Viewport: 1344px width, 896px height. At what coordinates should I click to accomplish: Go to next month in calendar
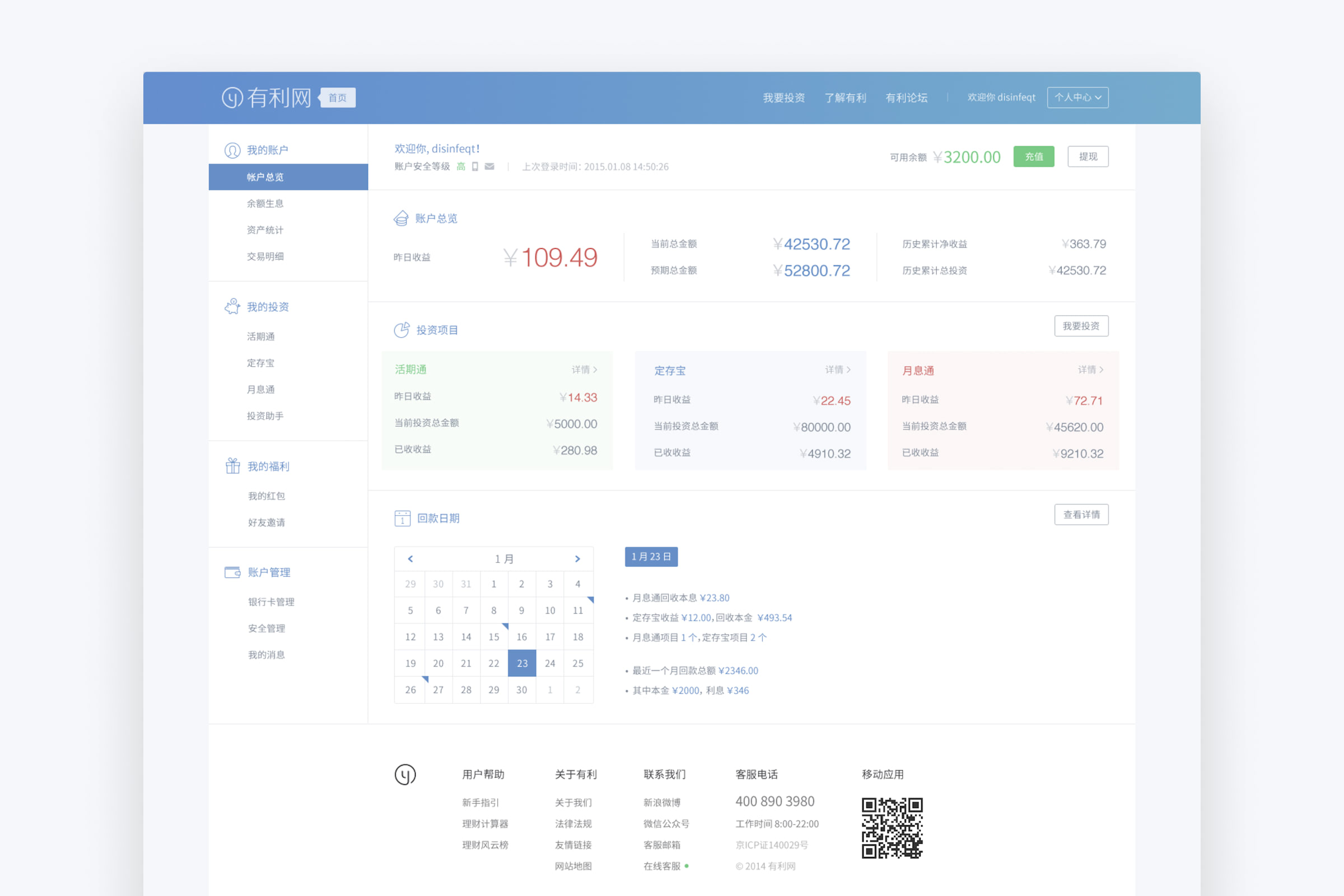[577, 559]
